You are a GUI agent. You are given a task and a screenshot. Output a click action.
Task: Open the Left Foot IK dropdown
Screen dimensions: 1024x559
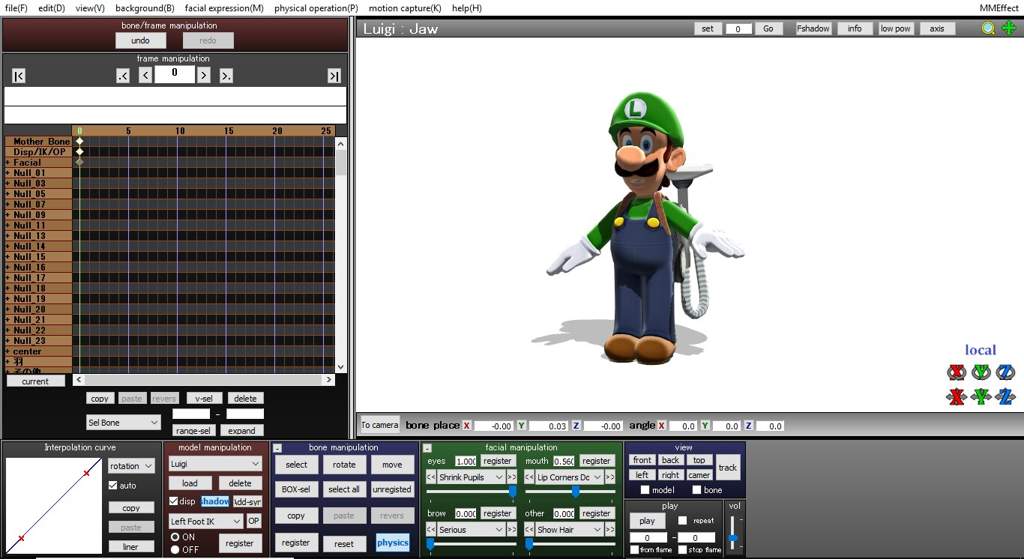(206, 521)
